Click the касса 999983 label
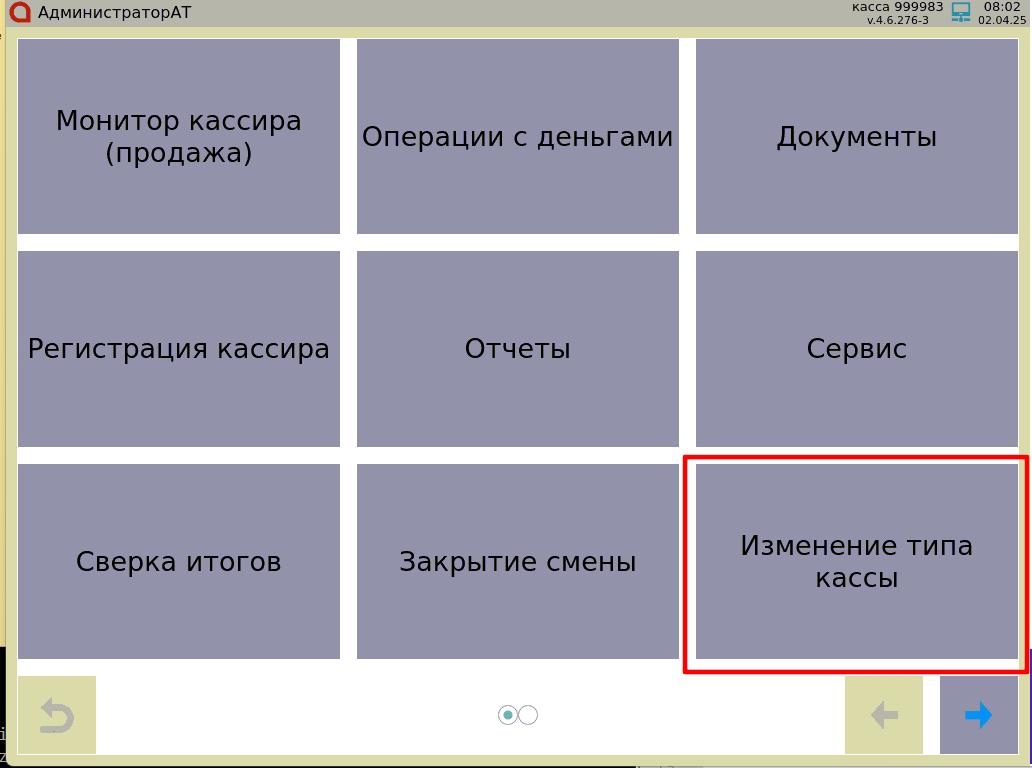The height and width of the screenshot is (768, 1032). pyautogui.click(x=897, y=7)
